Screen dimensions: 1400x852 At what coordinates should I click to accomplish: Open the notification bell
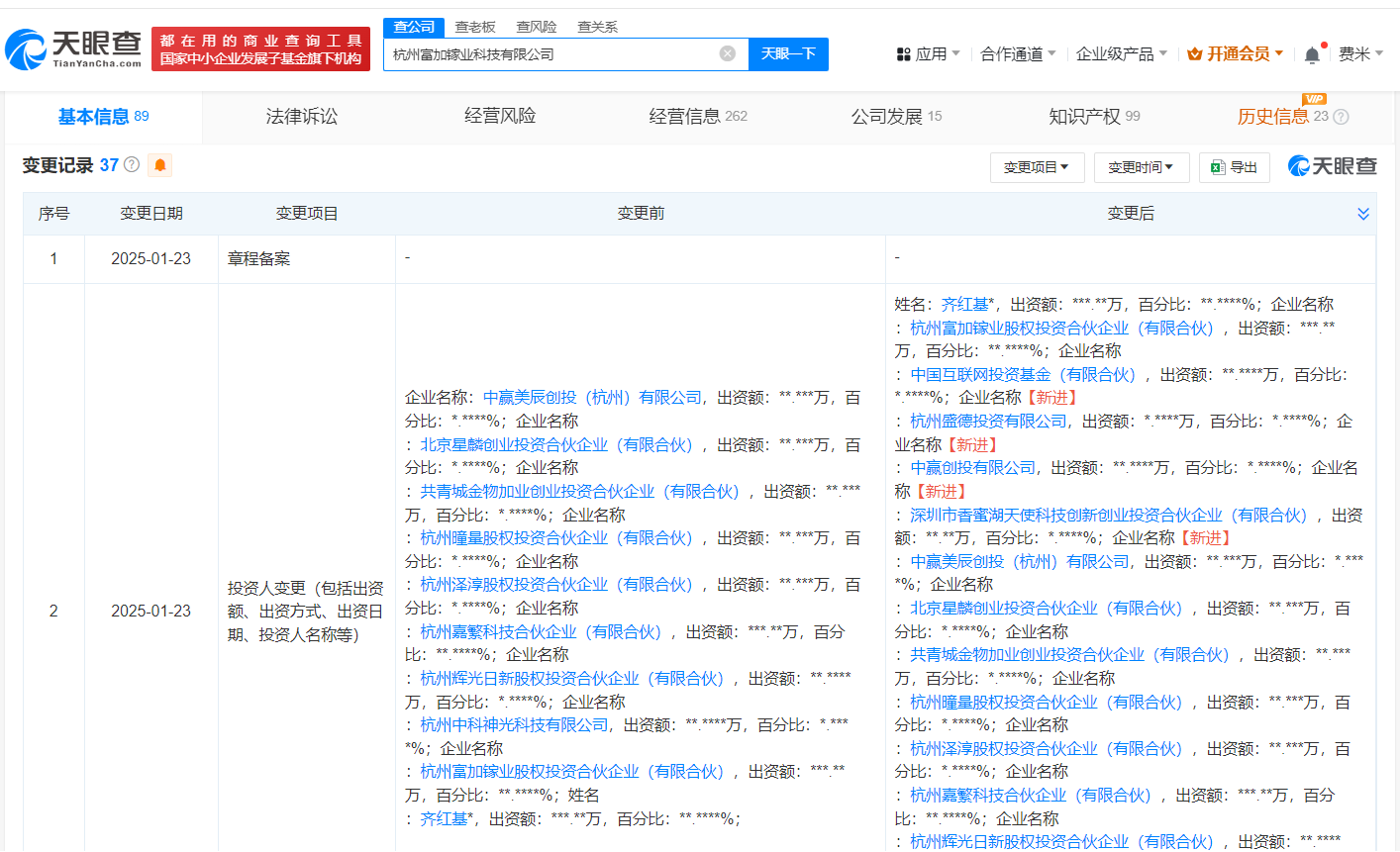[x=1312, y=54]
